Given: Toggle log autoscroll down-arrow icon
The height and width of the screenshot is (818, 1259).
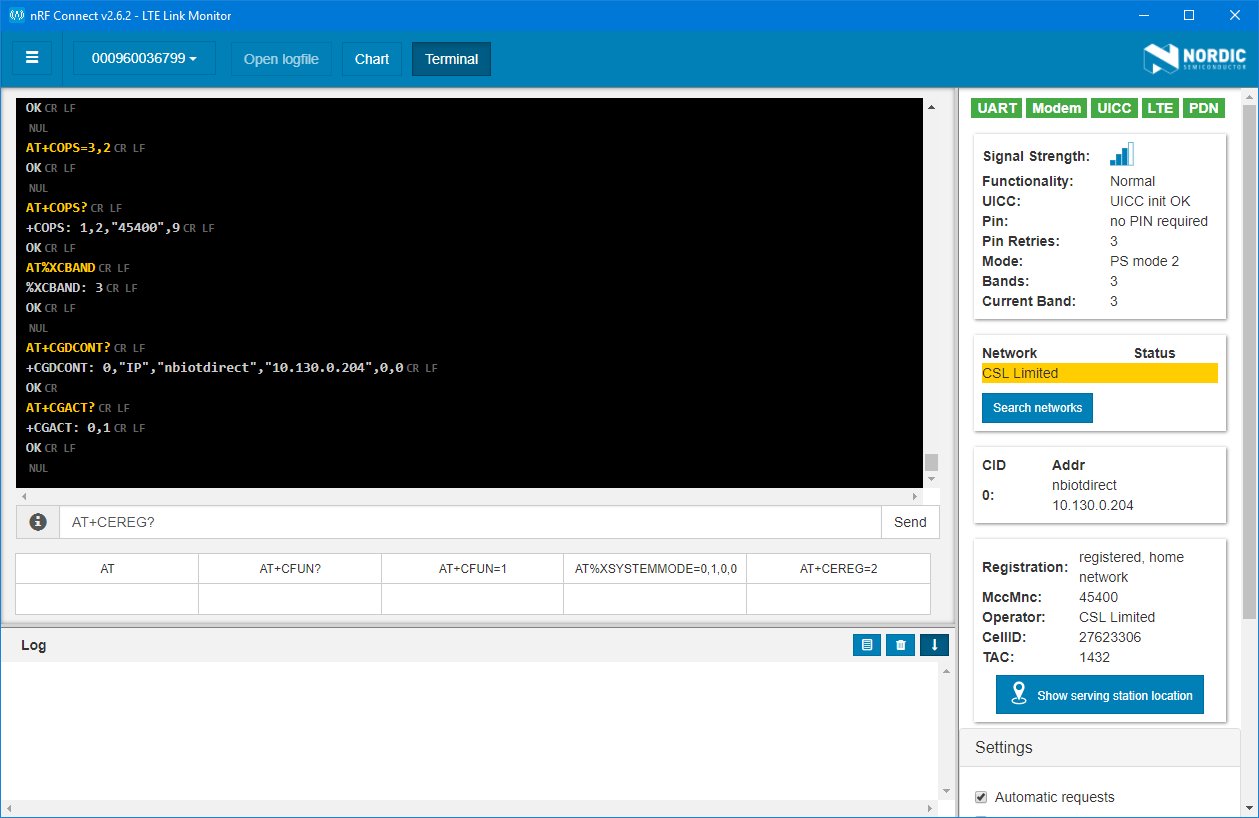Looking at the screenshot, I should point(934,645).
